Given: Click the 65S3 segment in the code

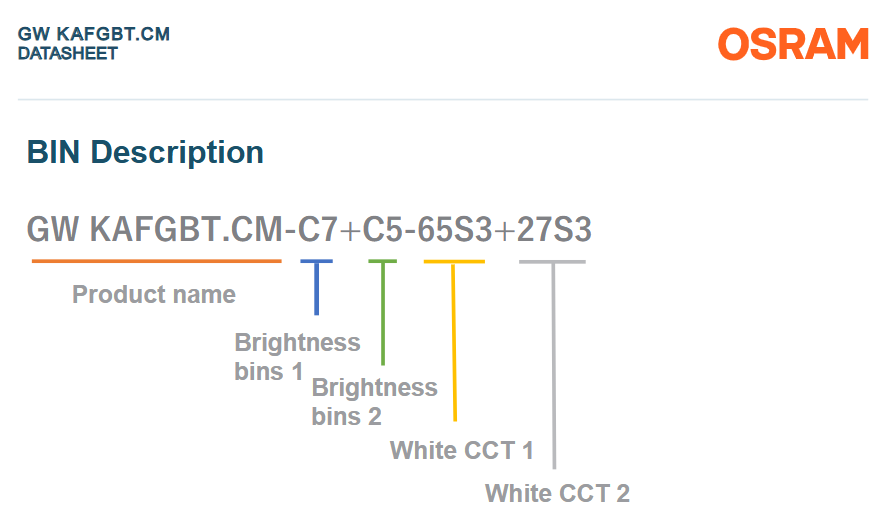Looking at the screenshot, I should pyautogui.click(x=455, y=229).
